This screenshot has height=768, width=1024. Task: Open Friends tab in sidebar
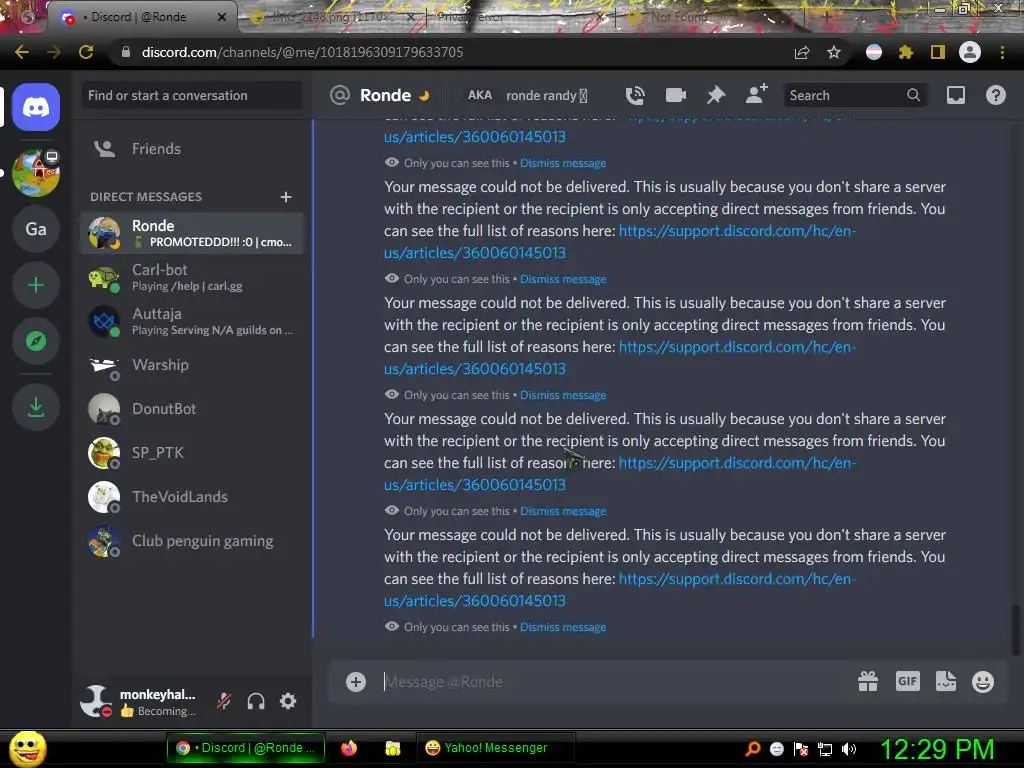coord(192,149)
